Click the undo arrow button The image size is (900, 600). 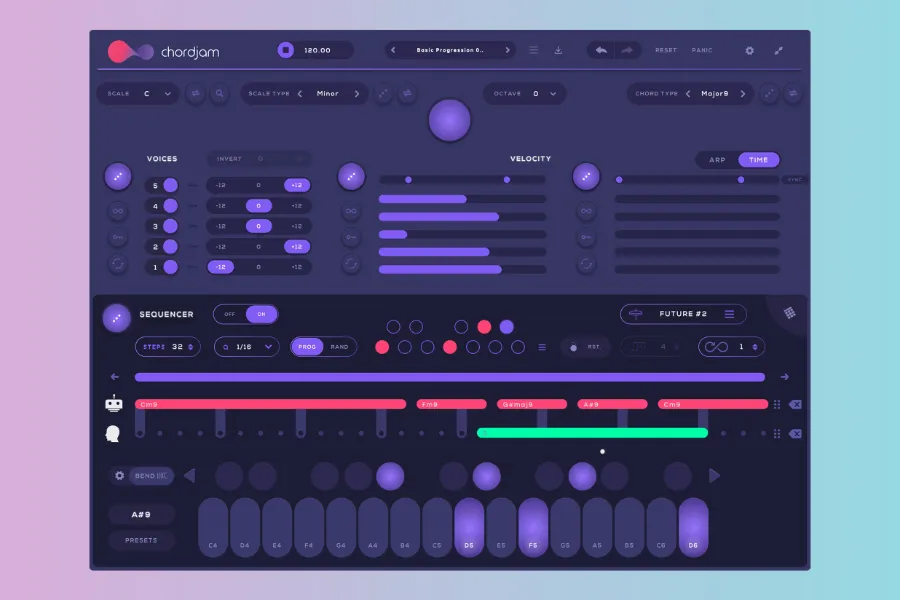pos(601,50)
